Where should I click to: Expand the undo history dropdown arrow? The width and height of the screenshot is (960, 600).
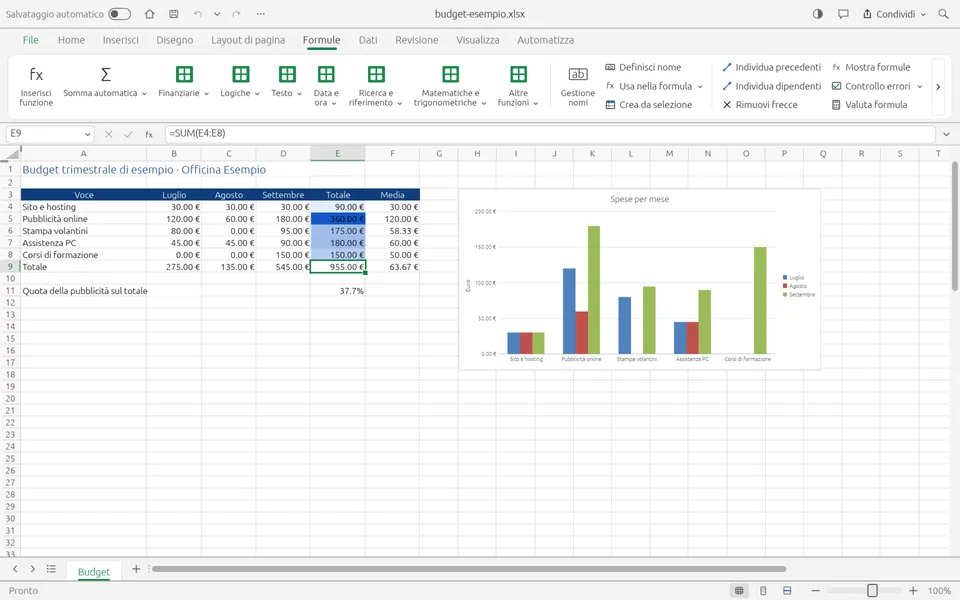tap(217, 13)
